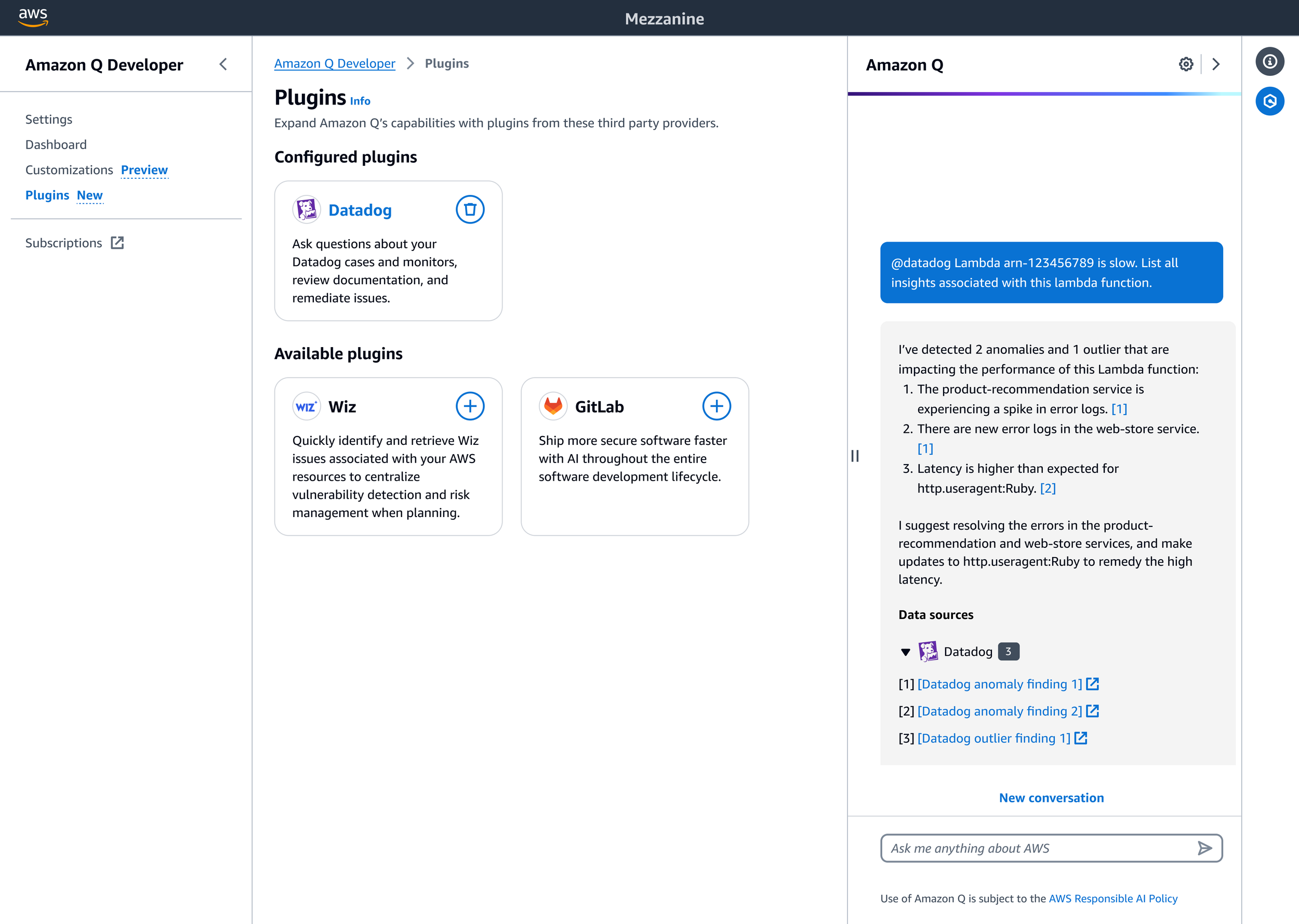Collapse the Datadog data sources triangle
The height and width of the screenshot is (924, 1299).
pos(906,652)
